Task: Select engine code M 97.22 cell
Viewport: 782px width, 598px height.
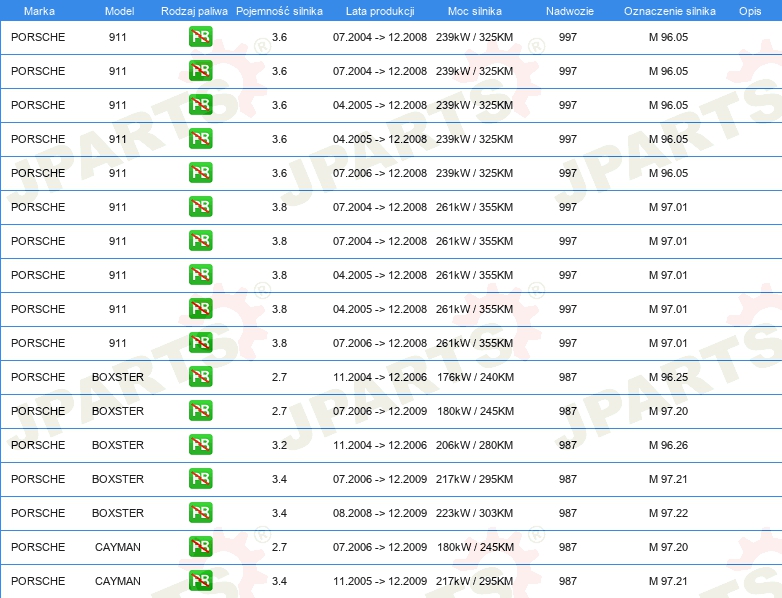Action: click(x=668, y=513)
